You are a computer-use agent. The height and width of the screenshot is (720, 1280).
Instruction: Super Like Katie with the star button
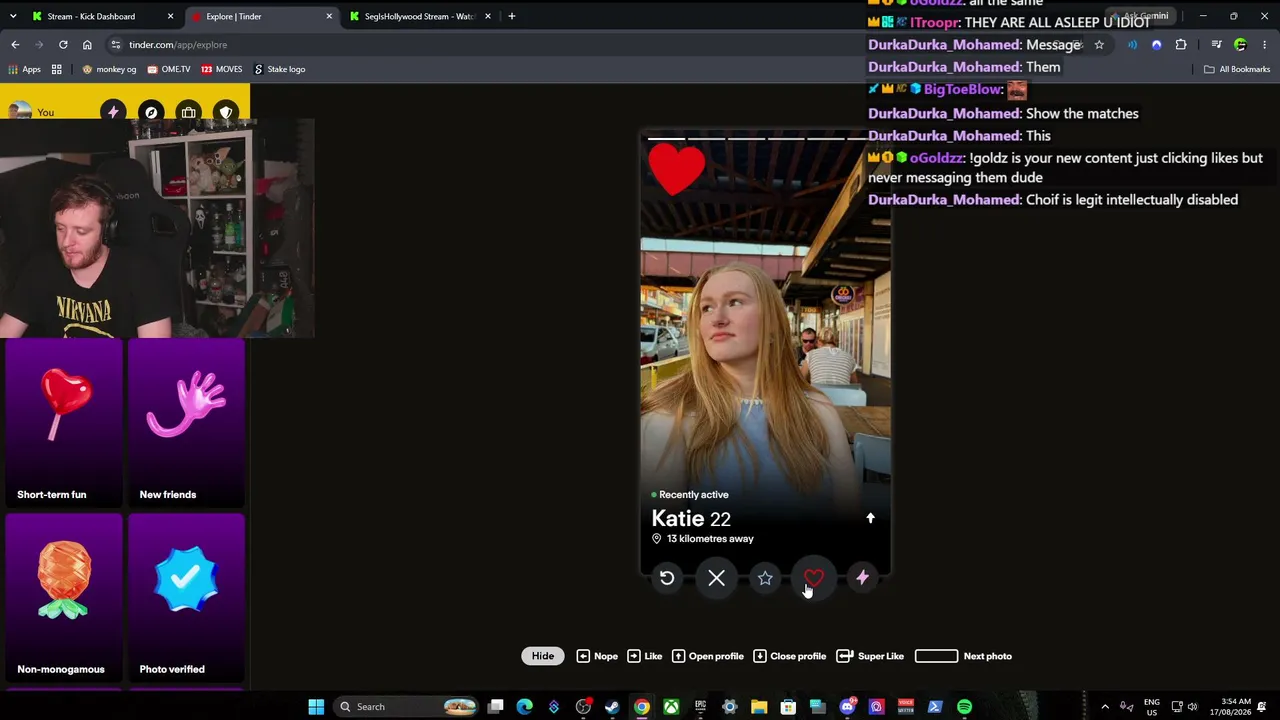tap(765, 578)
